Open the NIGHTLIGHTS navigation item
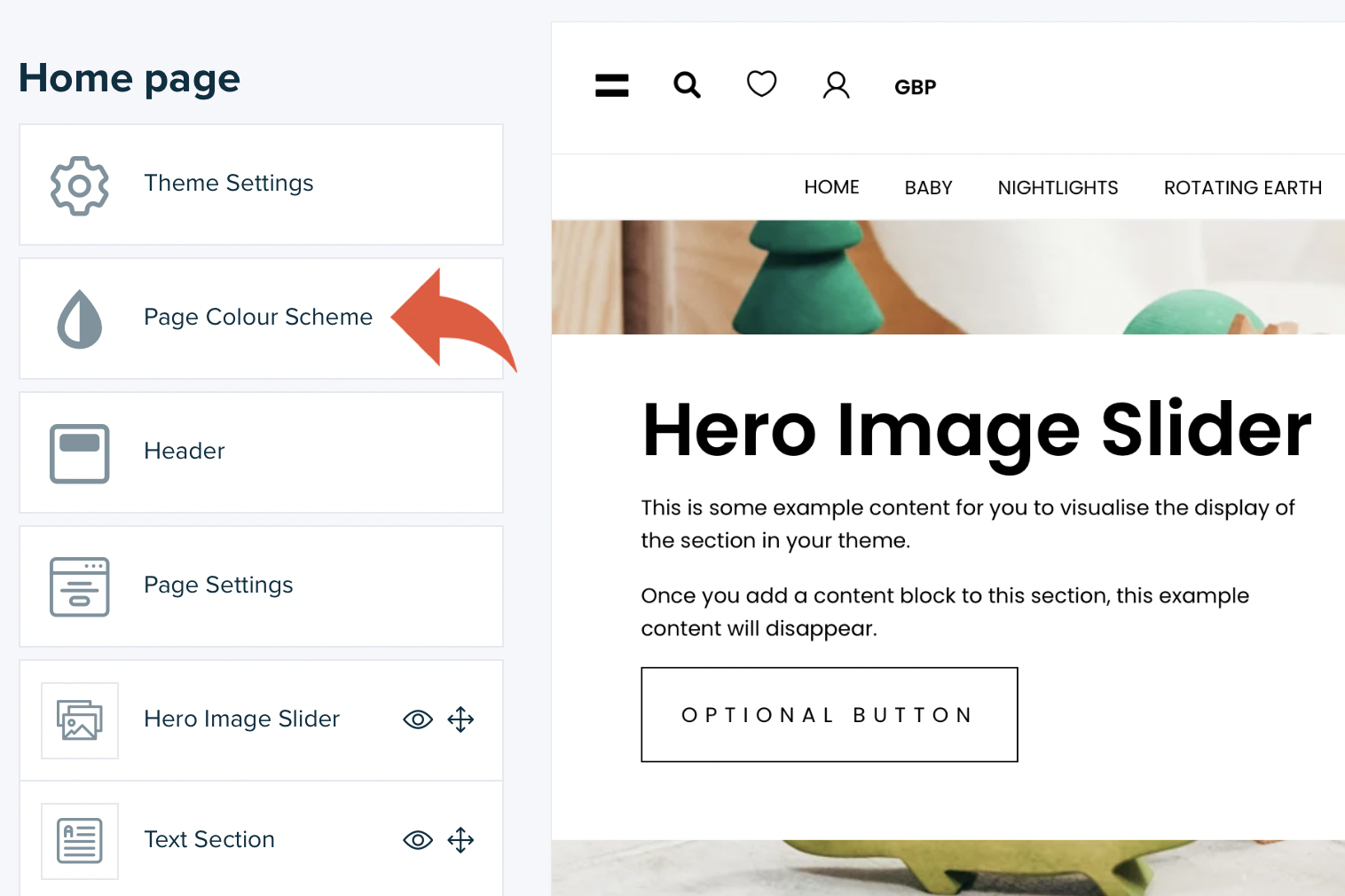Viewport: 1345px width, 896px height. 1058,187
